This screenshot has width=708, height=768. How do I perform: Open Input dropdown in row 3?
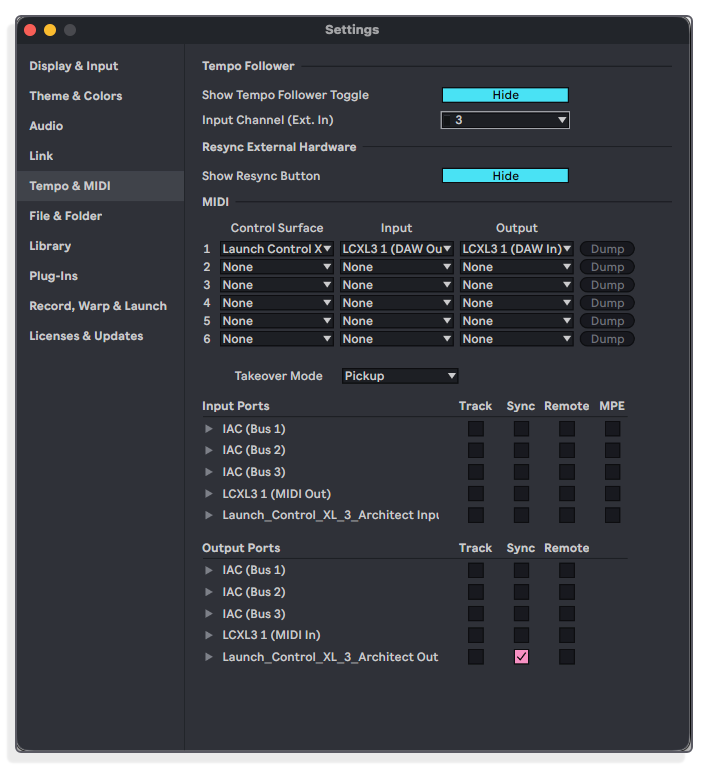pos(397,285)
